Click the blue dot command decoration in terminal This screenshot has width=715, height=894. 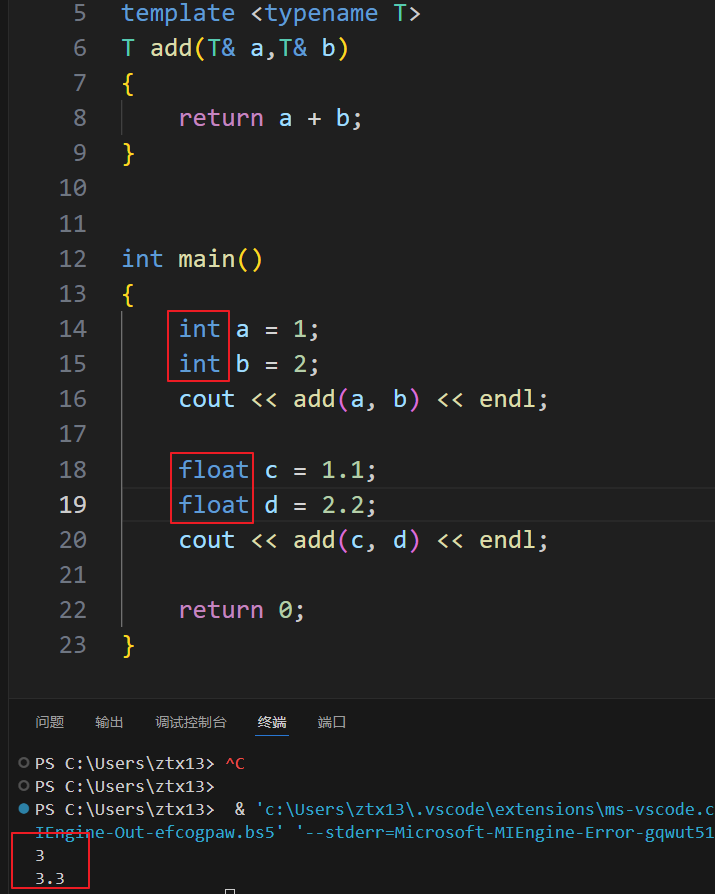24,808
